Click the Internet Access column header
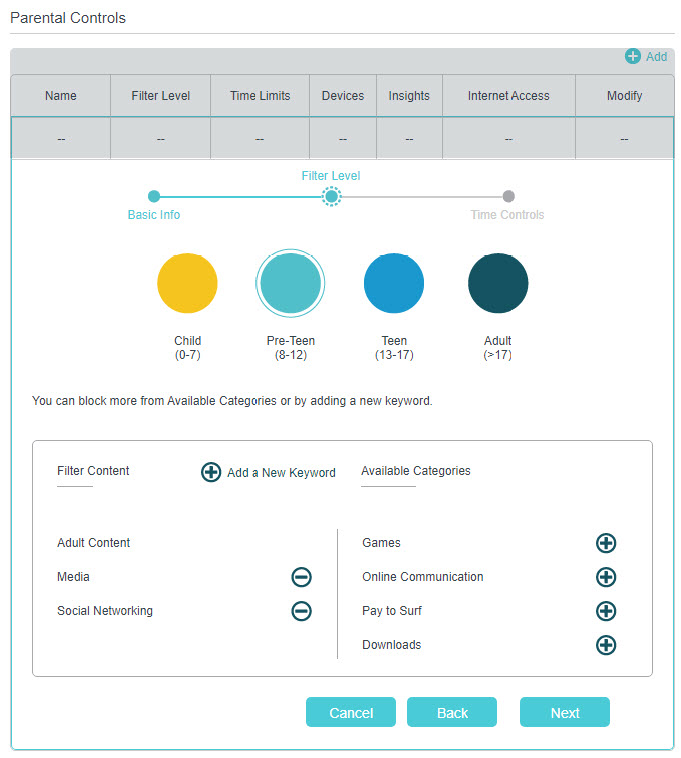Screen dimensions: 681x758 click(x=508, y=96)
